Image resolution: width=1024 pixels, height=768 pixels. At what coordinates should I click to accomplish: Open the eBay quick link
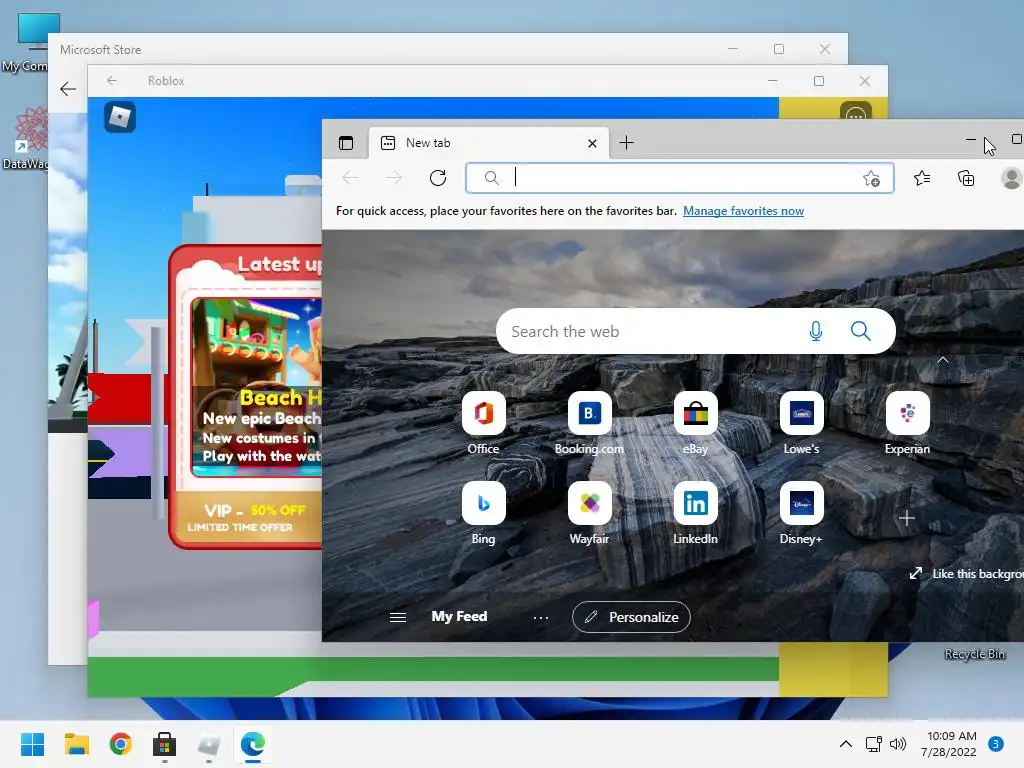[x=696, y=422]
